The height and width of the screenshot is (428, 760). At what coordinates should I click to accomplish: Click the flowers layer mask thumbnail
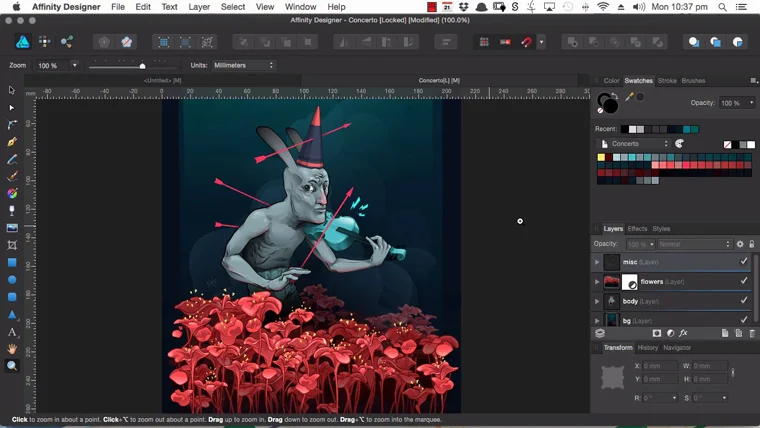click(x=630, y=282)
